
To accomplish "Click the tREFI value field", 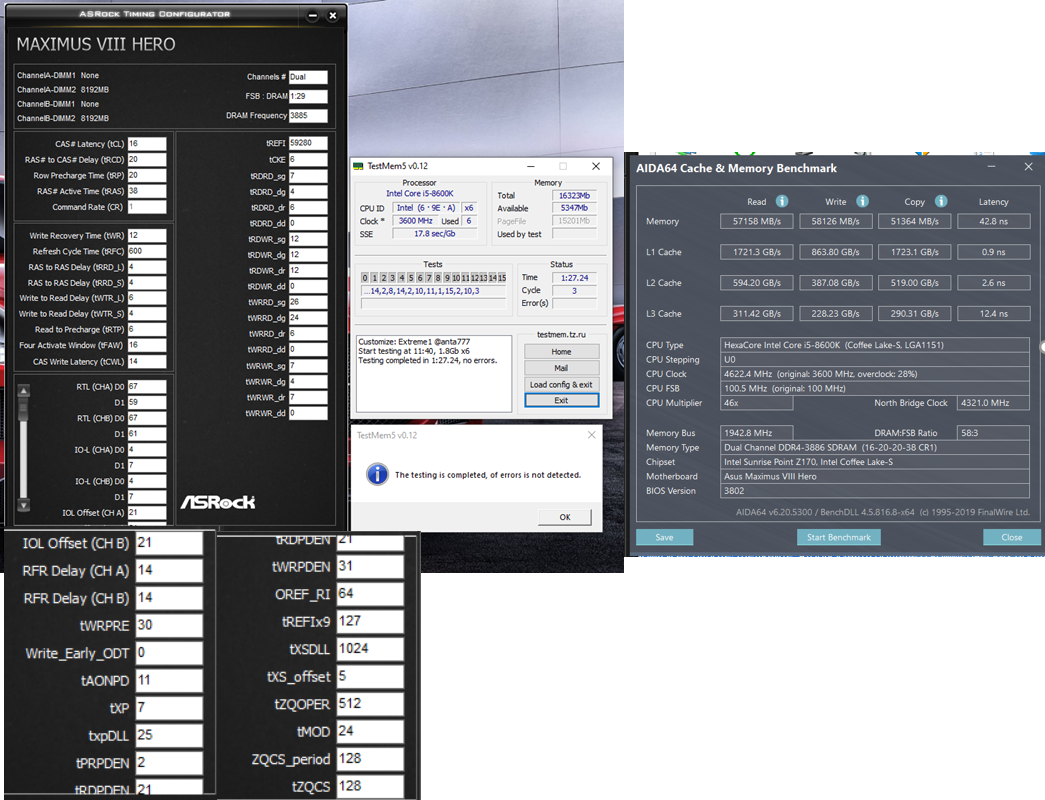I will (308, 143).
